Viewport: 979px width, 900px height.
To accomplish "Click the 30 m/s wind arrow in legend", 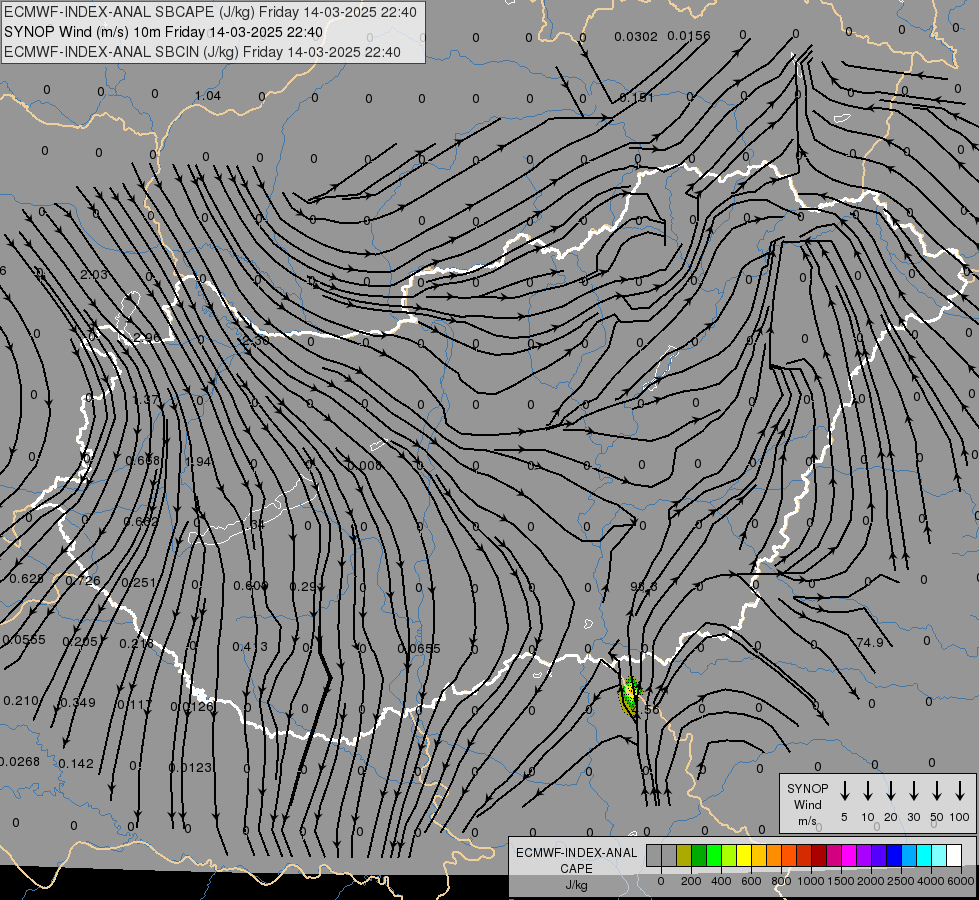I will [x=913, y=791].
